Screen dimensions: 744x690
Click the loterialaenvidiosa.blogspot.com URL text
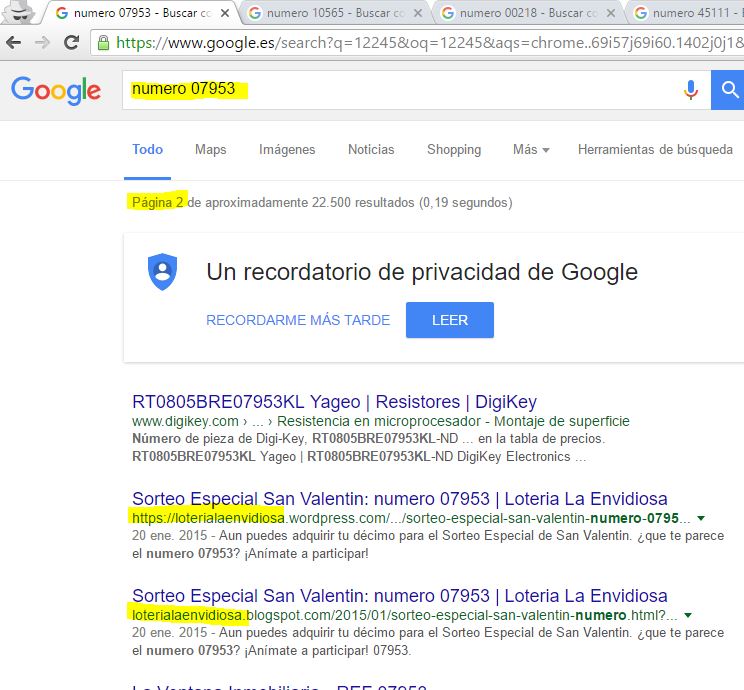[405, 615]
